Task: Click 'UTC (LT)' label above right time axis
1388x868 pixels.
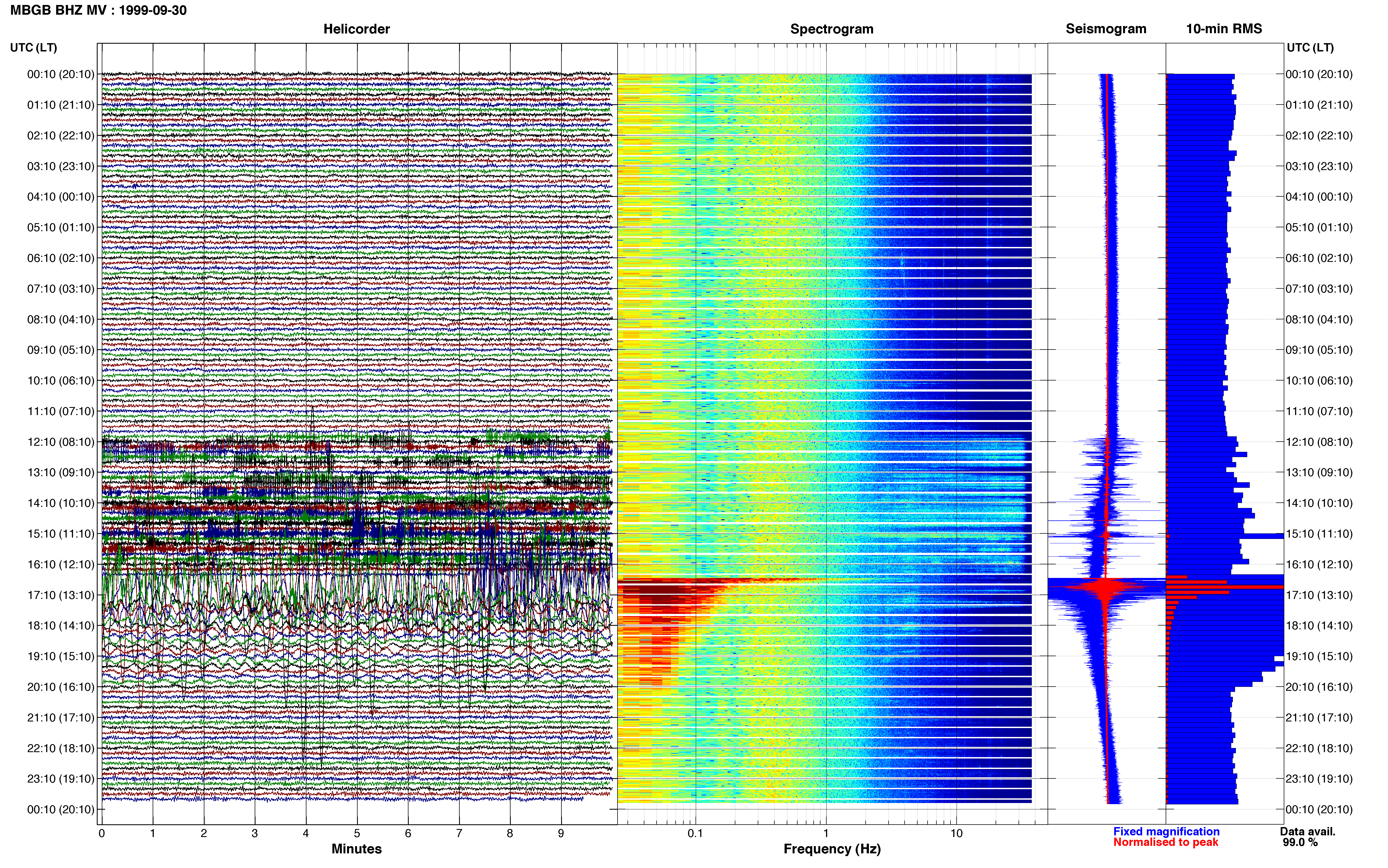Action: 1310,48
